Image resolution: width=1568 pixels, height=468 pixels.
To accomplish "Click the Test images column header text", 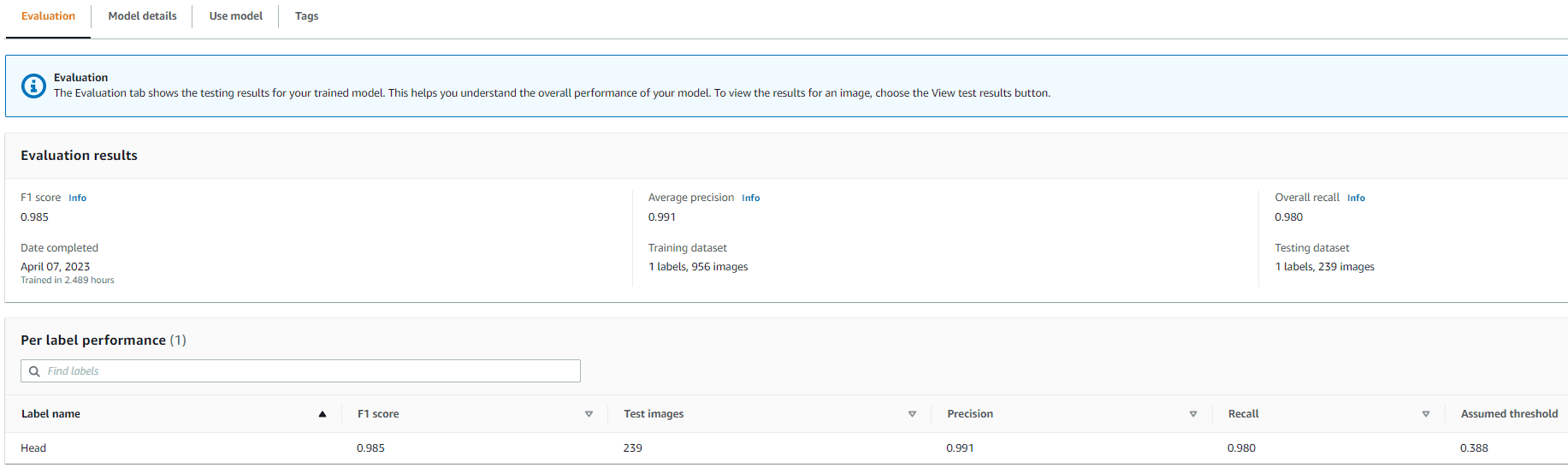I will point(654,414).
